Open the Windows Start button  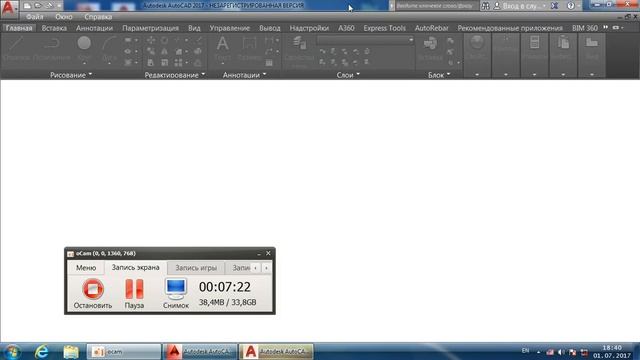(x=12, y=351)
